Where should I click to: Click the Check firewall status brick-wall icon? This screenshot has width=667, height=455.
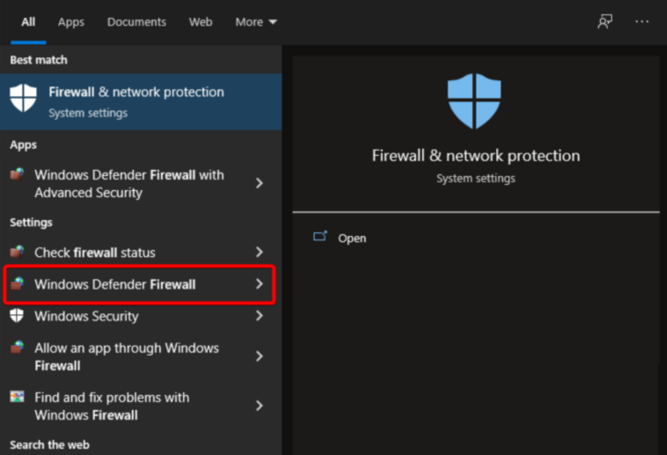(x=17, y=252)
